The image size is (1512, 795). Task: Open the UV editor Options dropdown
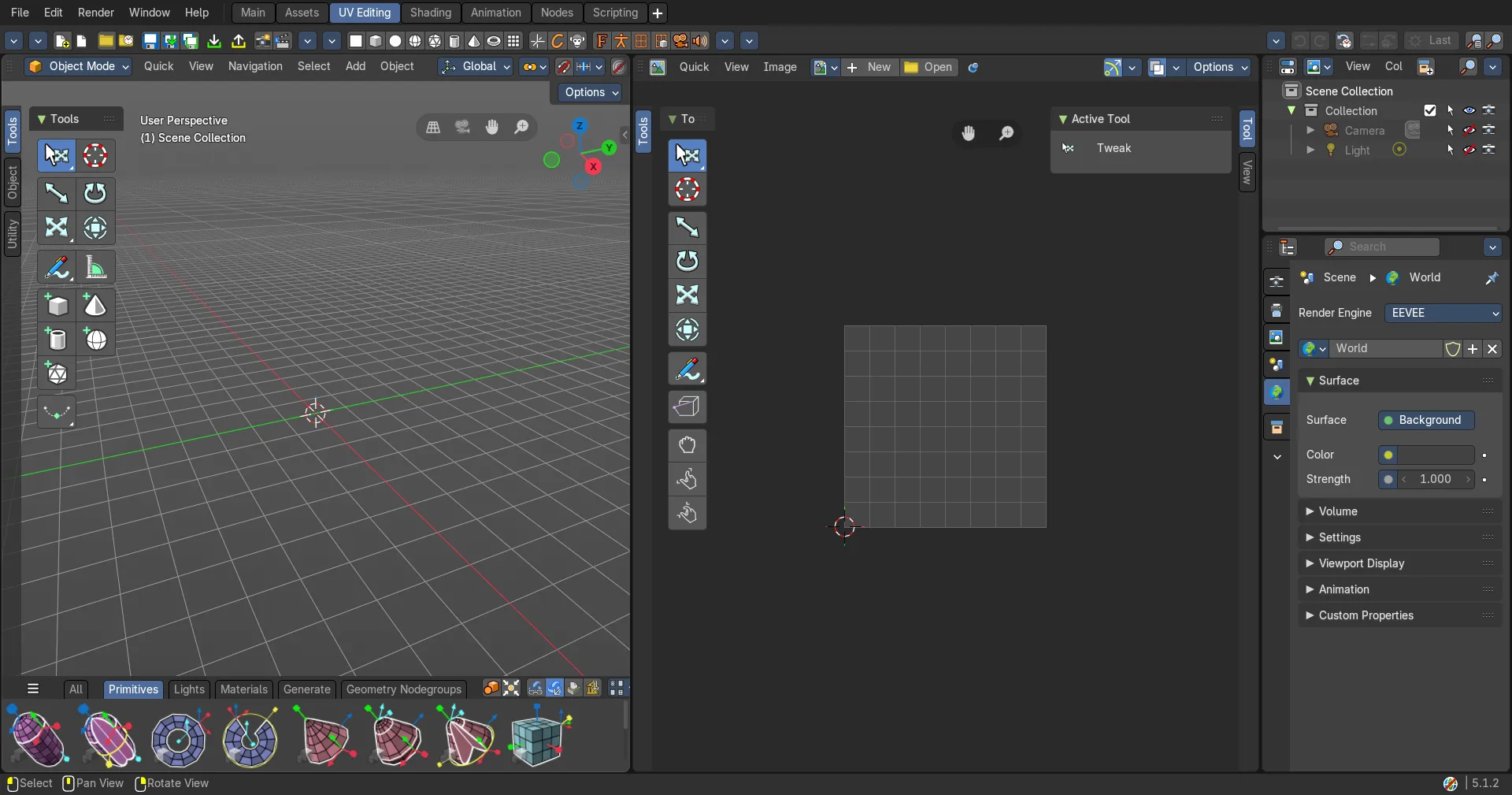tap(1221, 67)
